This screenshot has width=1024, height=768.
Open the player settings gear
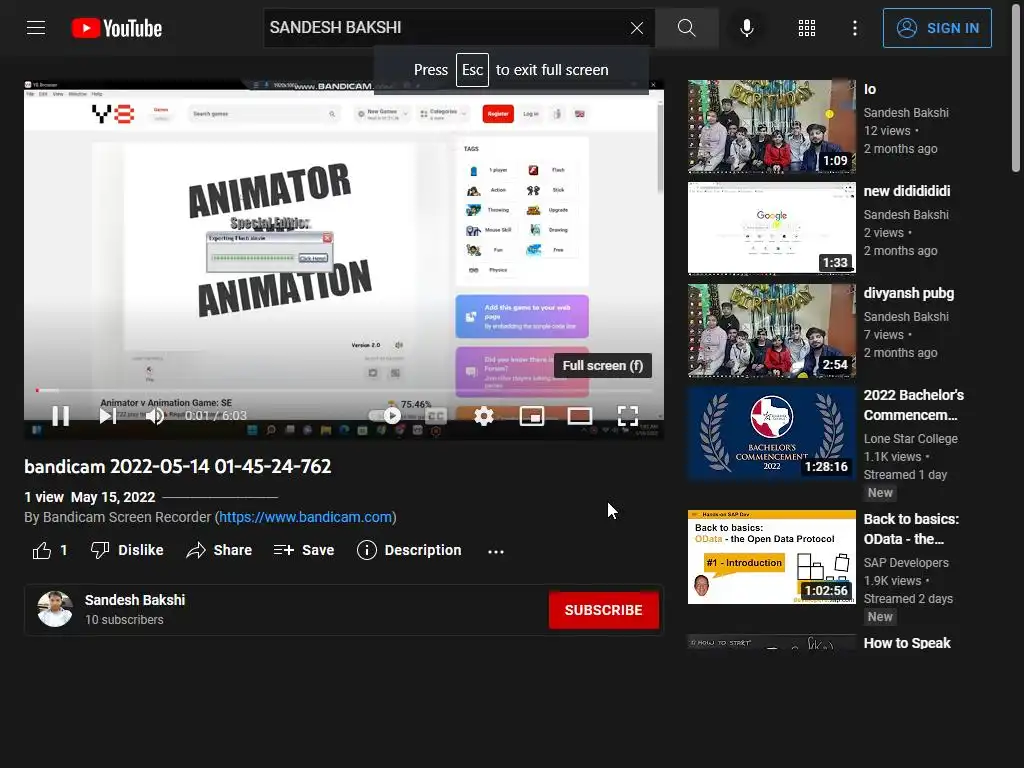coord(484,415)
